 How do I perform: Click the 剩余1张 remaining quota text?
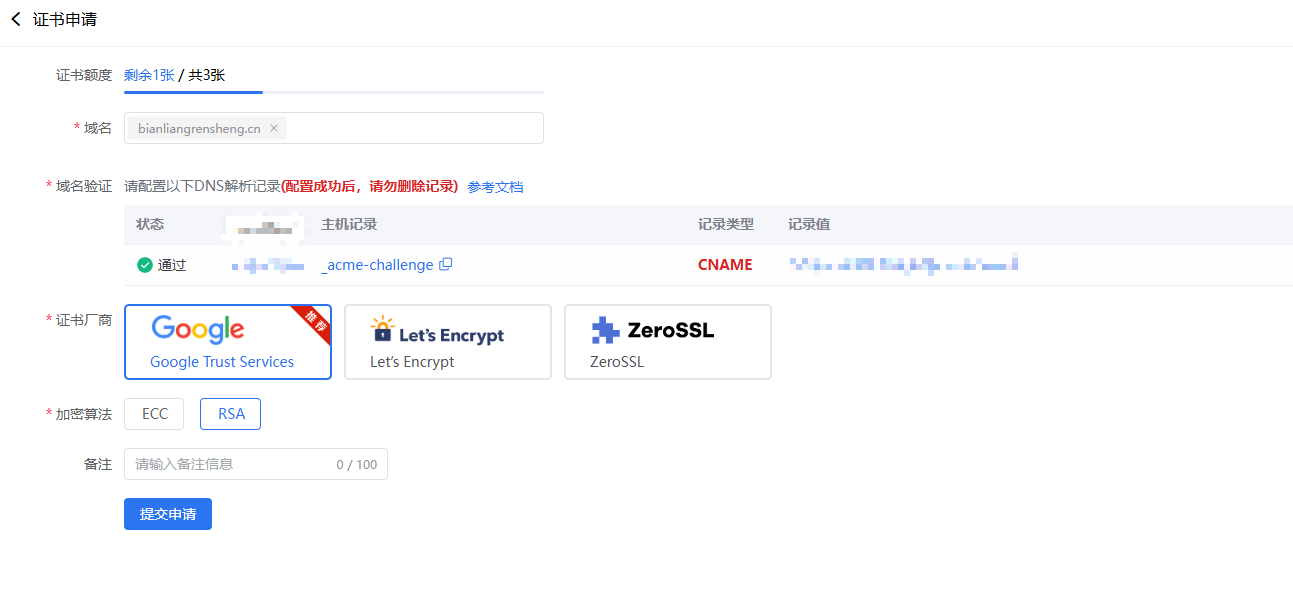pyautogui.click(x=149, y=75)
